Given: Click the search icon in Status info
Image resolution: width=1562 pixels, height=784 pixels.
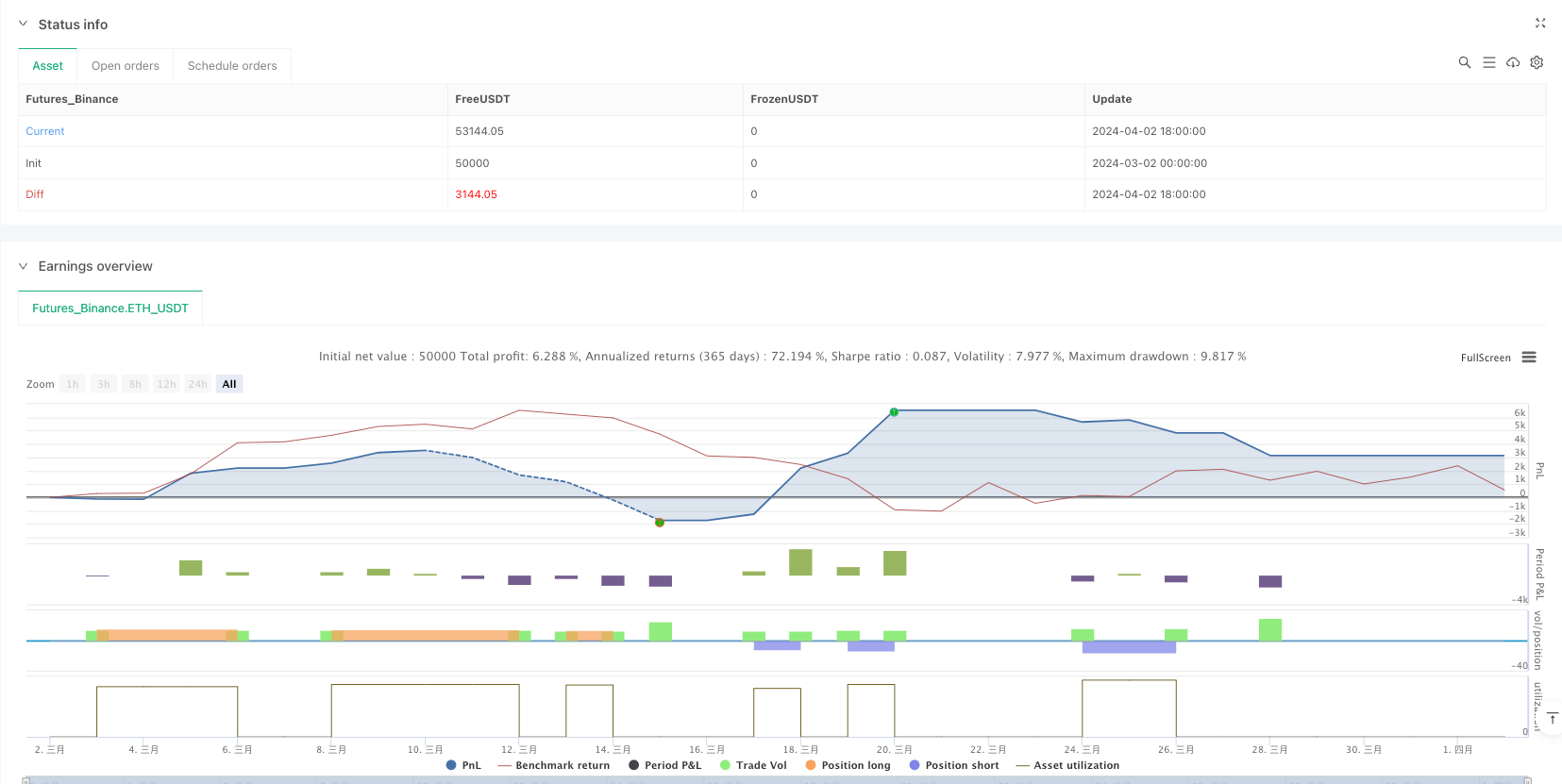Looking at the screenshot, I should pyautogui.click(x=1464, y=62).
